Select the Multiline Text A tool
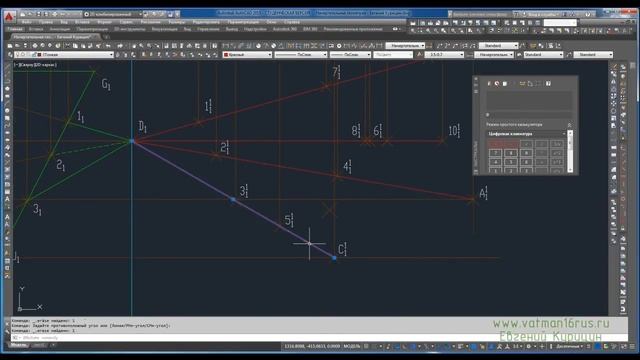 coord(7,199)
